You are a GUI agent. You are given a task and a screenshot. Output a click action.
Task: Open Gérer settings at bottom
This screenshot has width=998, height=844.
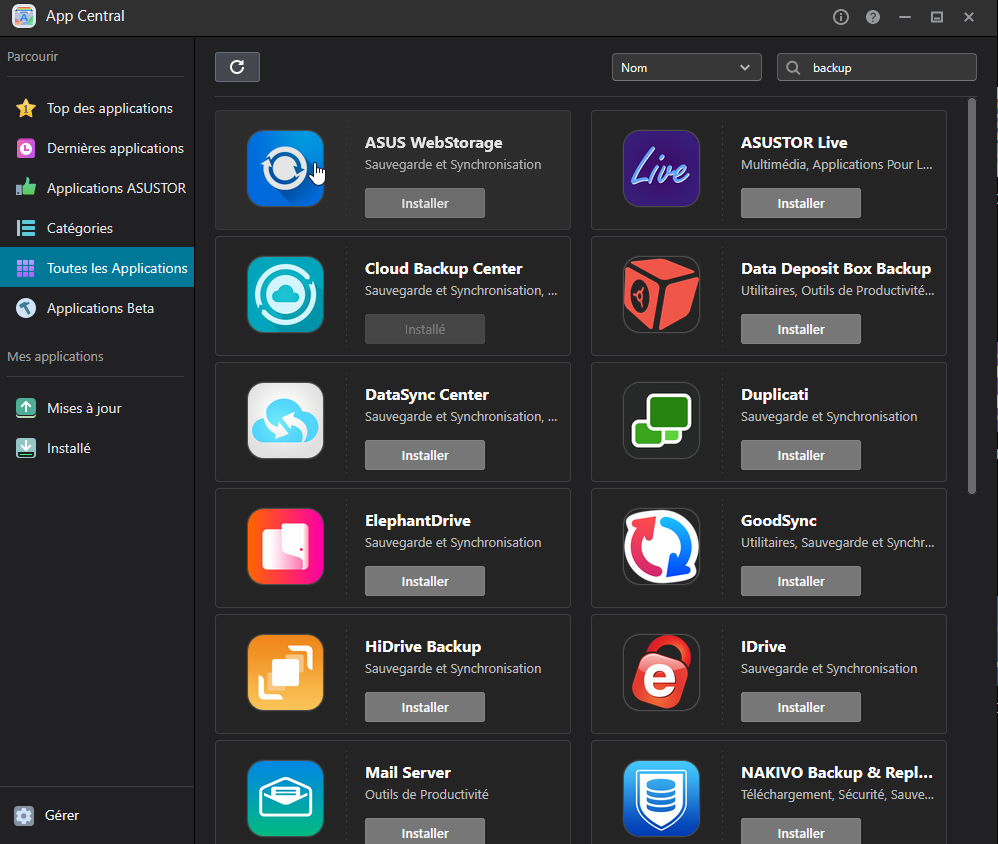(97, 815)
